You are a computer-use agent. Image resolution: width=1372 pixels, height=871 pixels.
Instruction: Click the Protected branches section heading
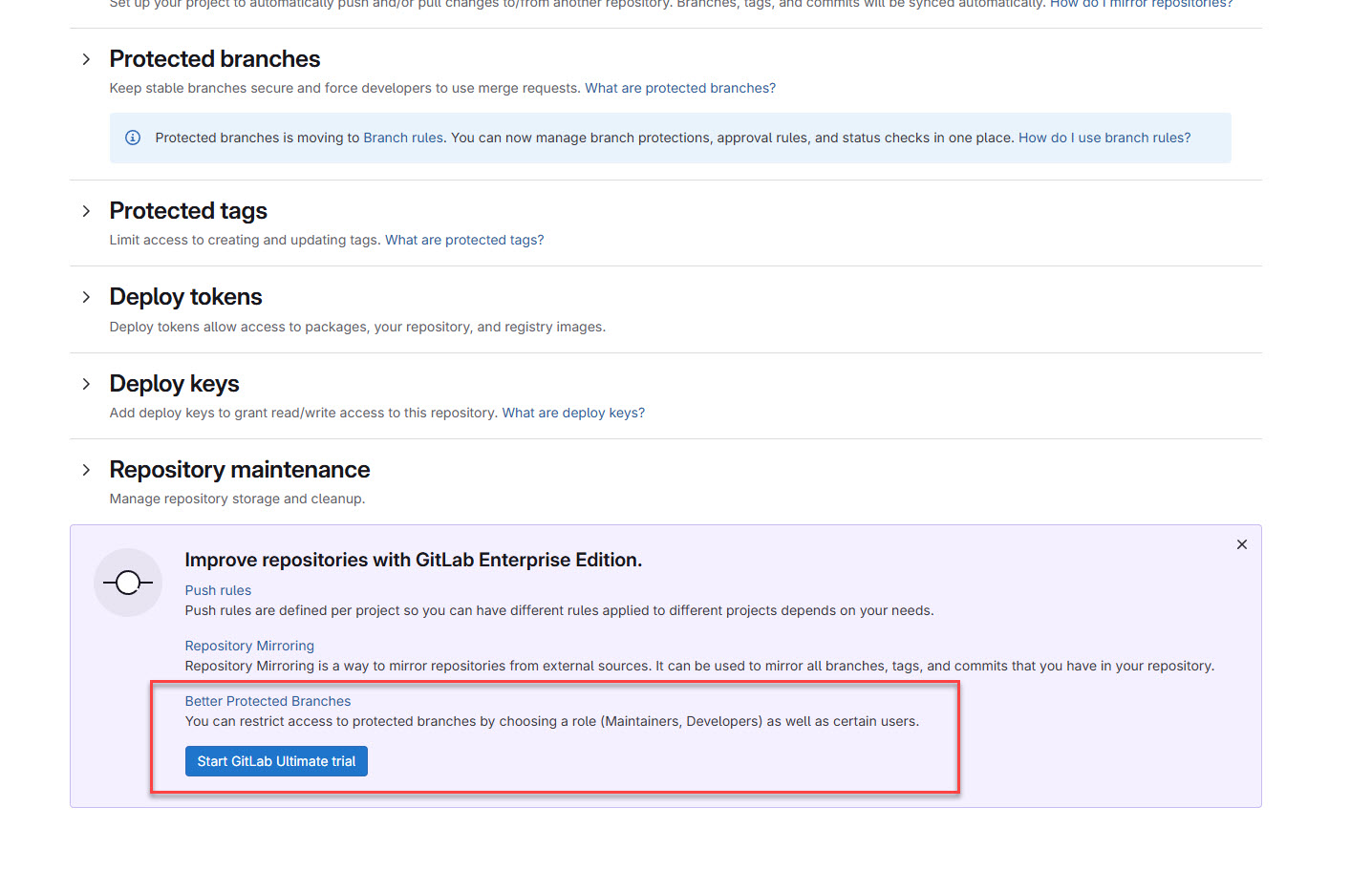[x=214, y=58]
